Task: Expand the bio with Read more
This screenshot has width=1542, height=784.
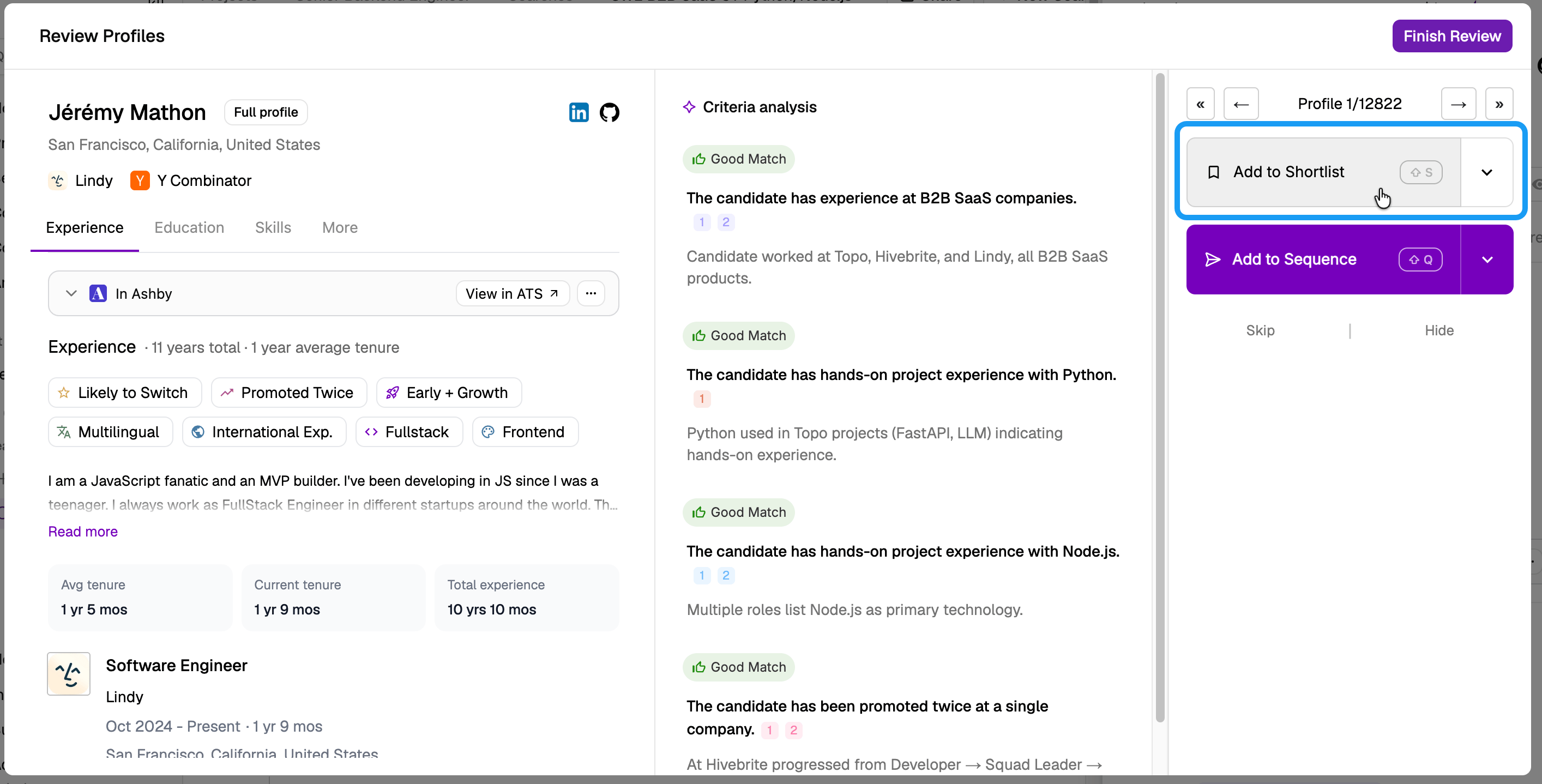Action: click(x=83, y=532)
